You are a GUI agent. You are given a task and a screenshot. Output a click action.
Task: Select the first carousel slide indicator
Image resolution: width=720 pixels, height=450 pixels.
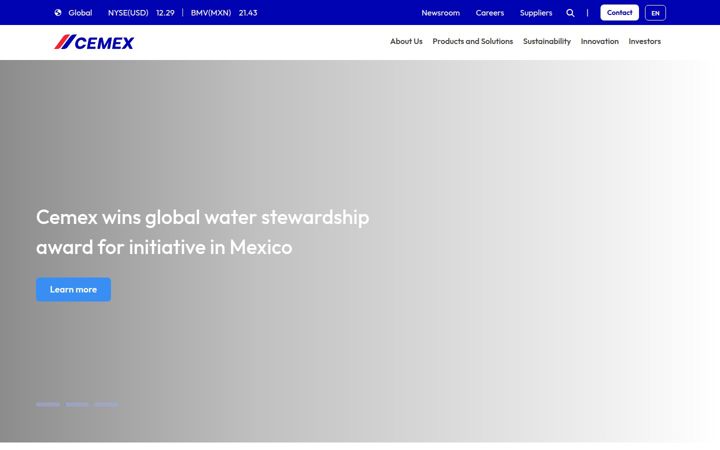(x=48, y=405)
